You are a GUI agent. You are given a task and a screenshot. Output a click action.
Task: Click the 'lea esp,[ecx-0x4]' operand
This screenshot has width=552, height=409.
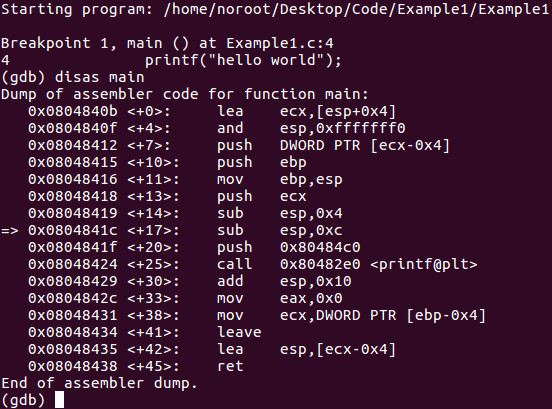click(338, 350)
